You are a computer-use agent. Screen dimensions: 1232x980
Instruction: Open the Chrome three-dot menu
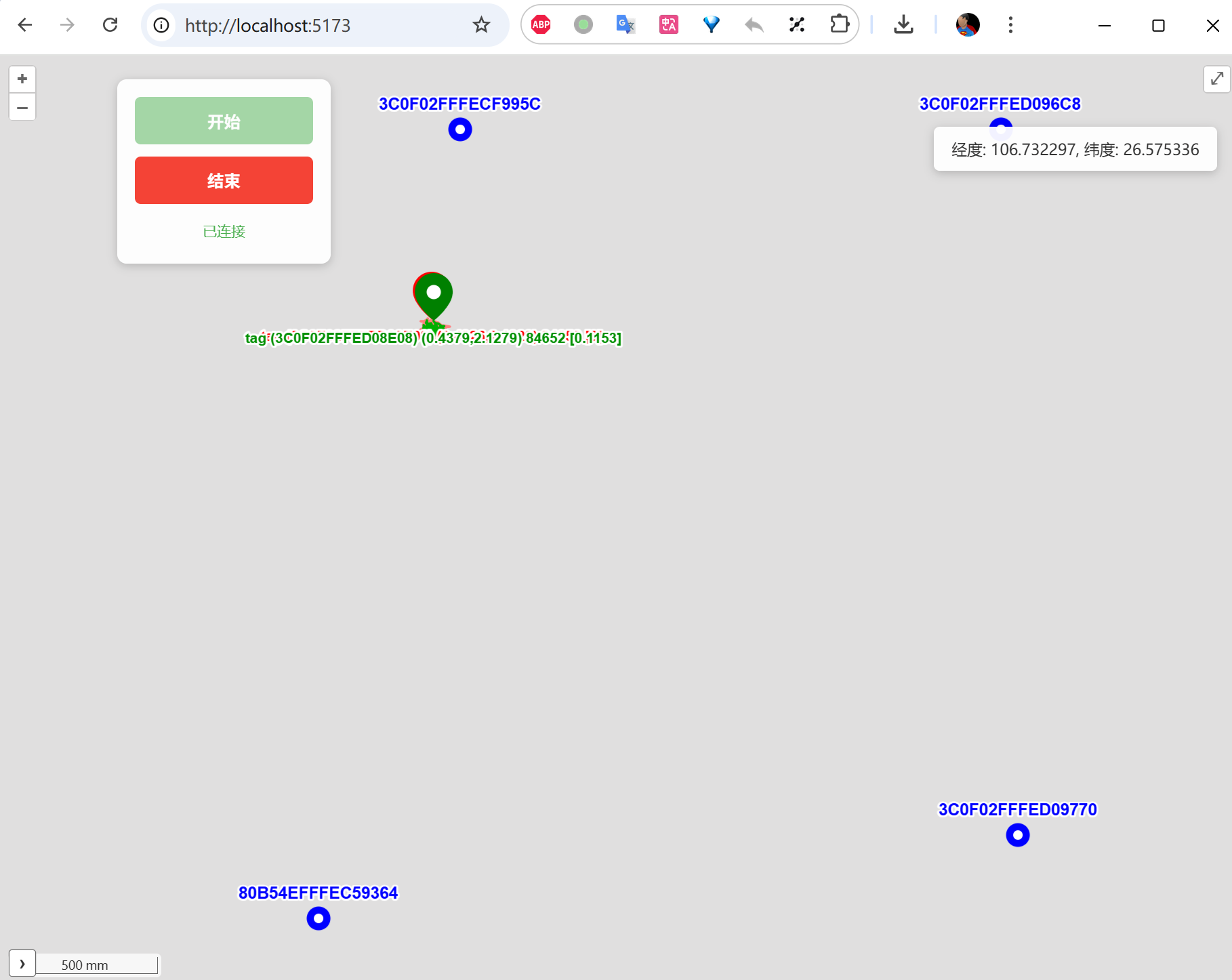click(1010, 25)
